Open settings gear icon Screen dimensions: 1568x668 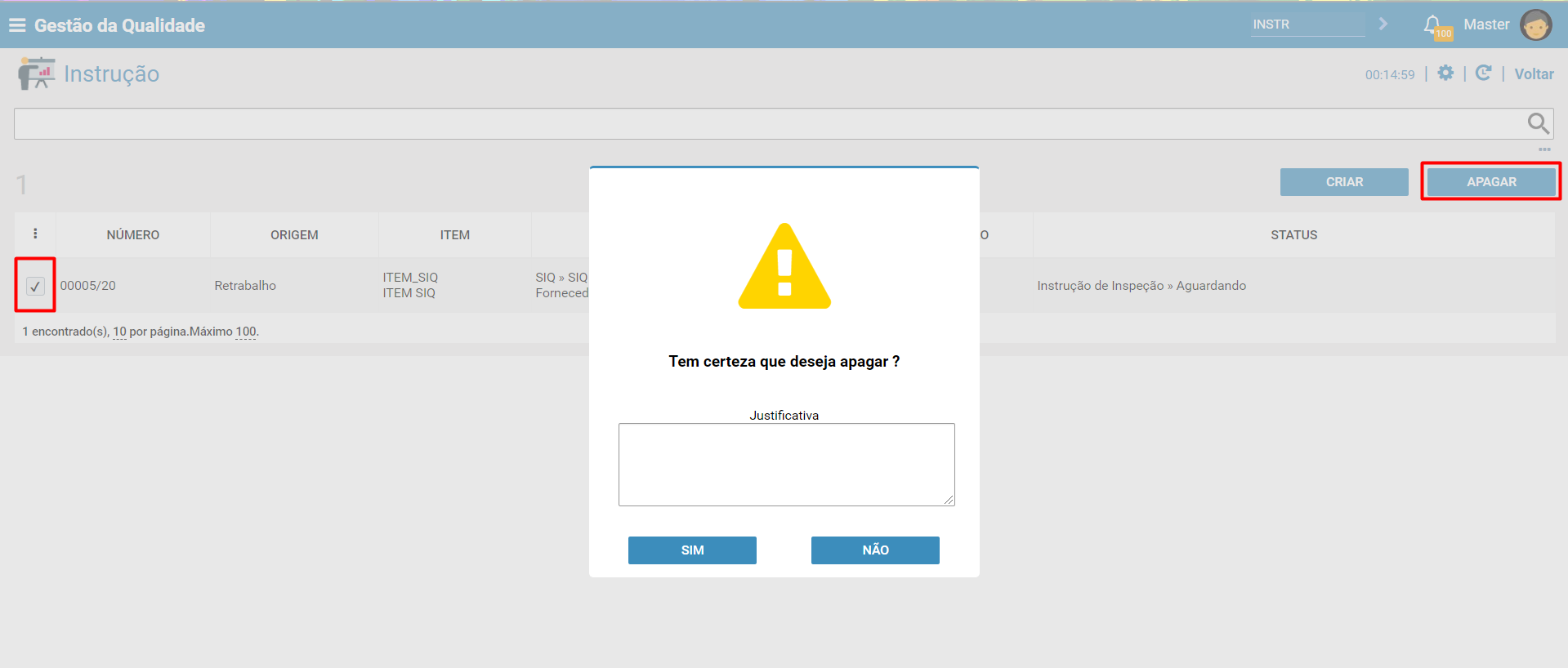tap(1445, 73)
